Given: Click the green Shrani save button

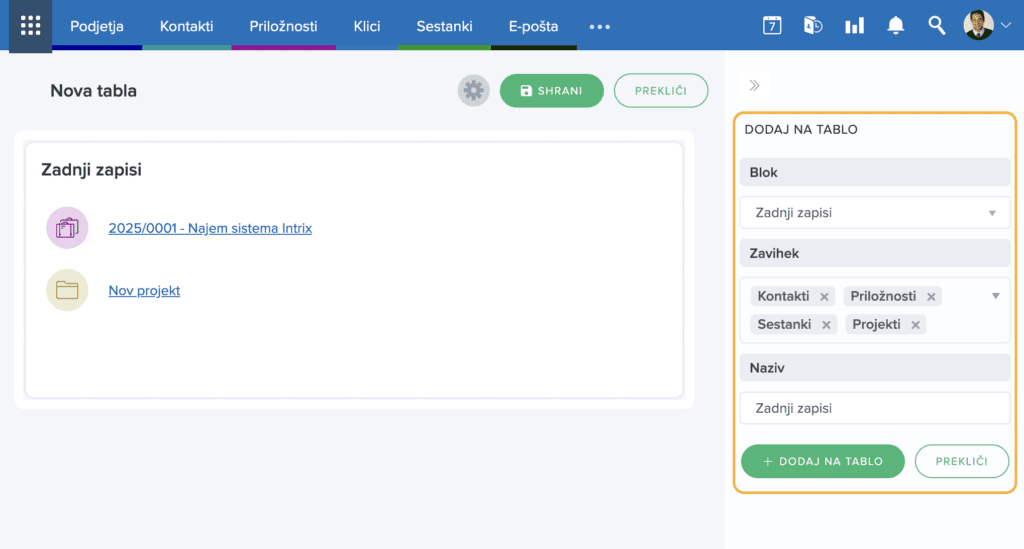Looking at the screenshot, I should click(x=551, y=91).
